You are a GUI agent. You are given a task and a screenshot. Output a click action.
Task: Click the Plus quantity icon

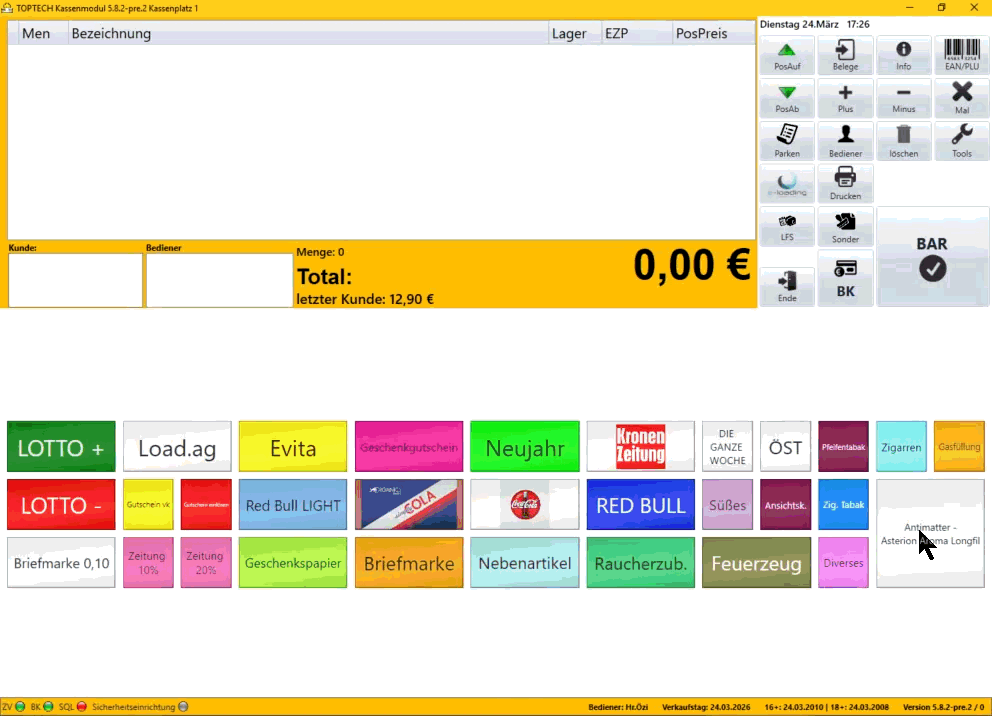(845, 98)
